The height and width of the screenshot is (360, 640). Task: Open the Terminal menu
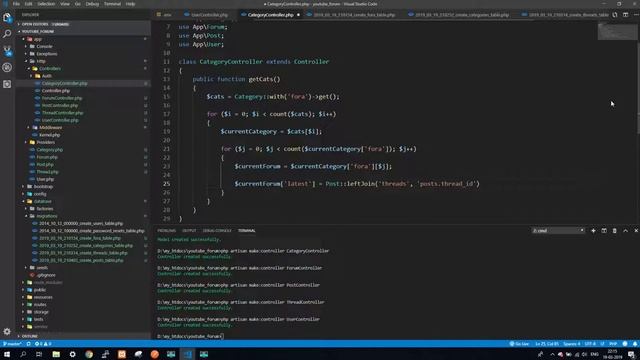point(112,4)
